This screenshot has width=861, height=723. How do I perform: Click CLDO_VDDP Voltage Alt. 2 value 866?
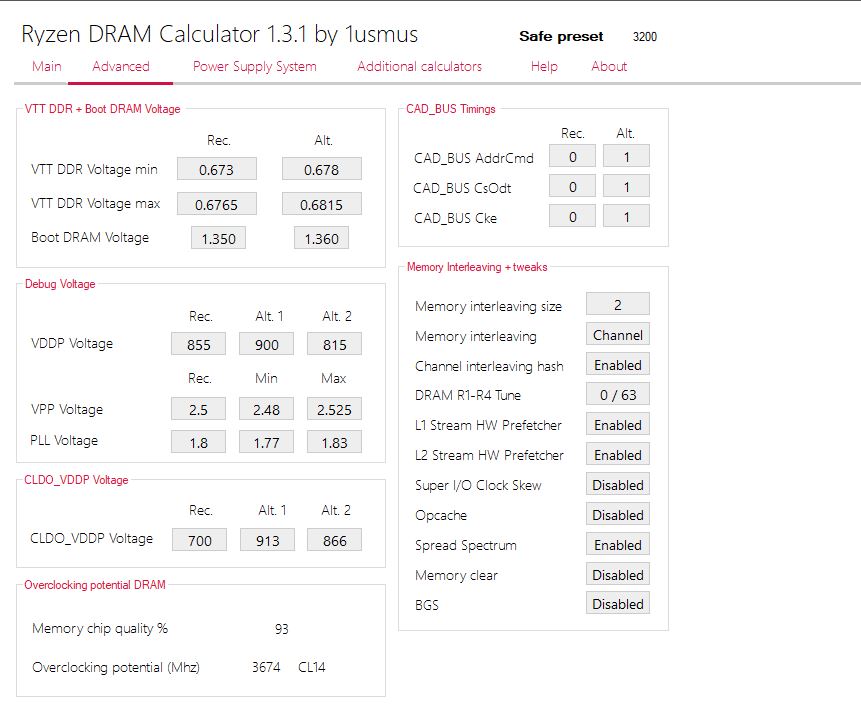pos(334,540)
